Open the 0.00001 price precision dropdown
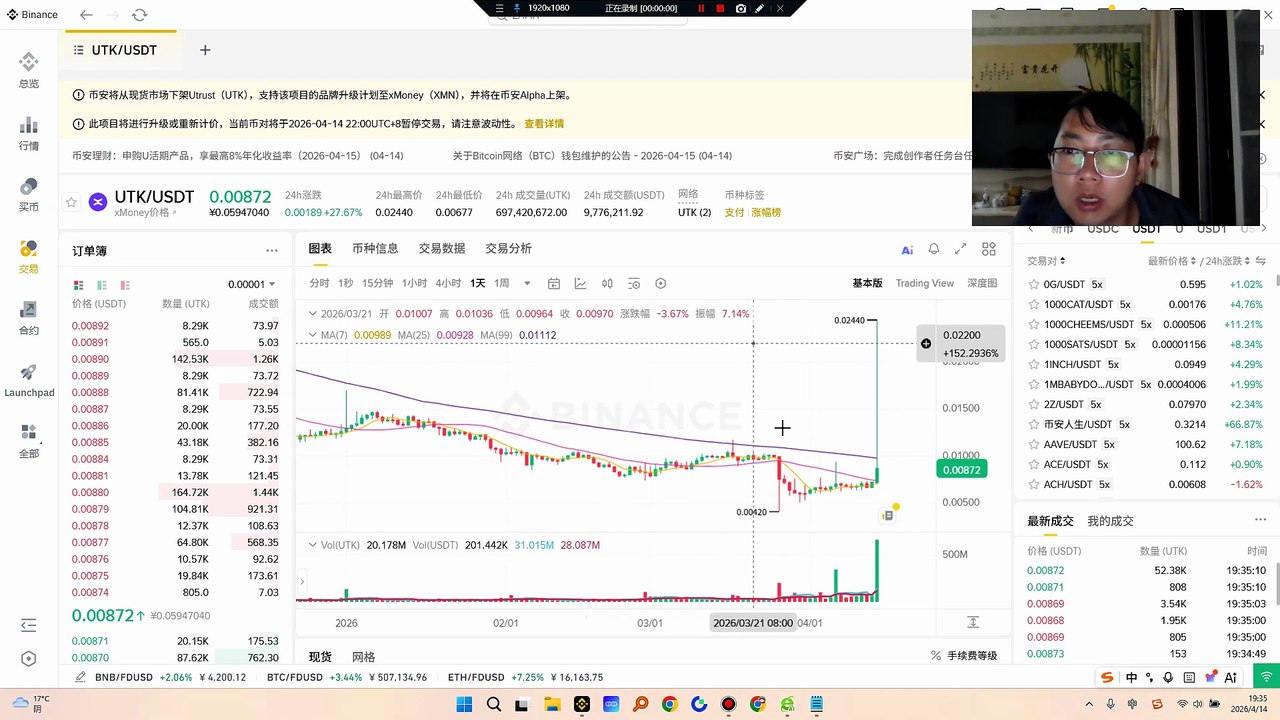The height and width of the screenshot is (720, 1280). (251, 285)
